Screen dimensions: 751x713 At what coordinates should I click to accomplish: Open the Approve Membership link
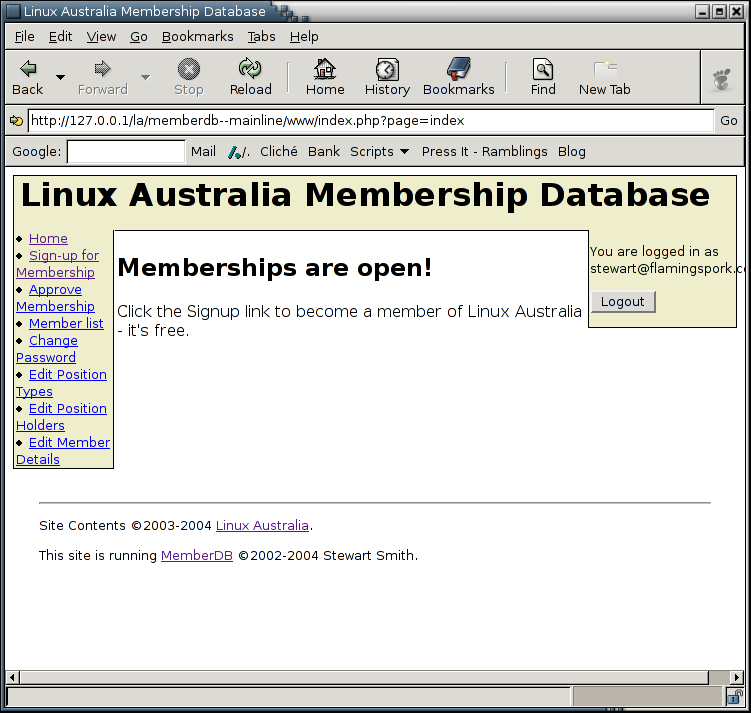[x=55, y=298]
